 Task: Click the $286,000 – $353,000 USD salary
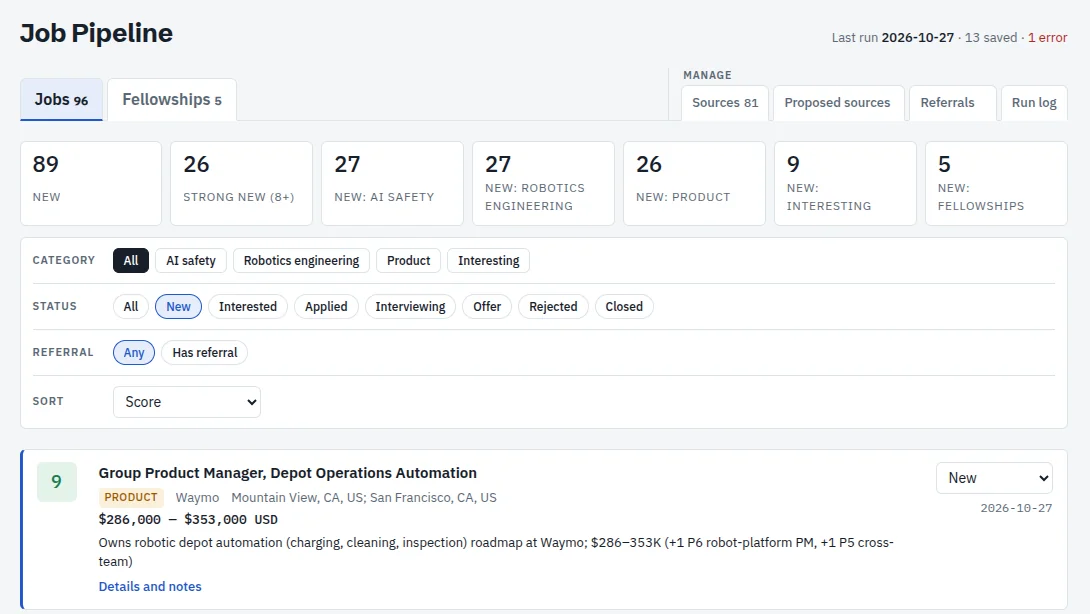coord(188,519)
